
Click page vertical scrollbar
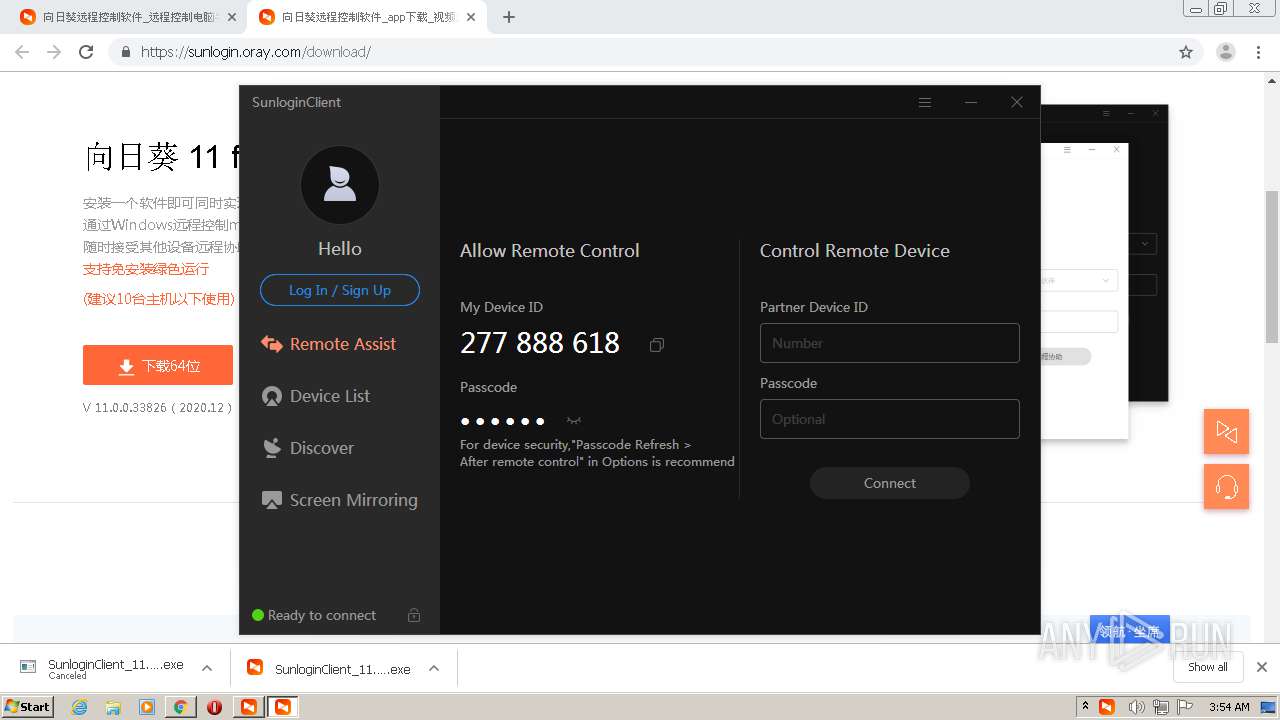click(x=1272, y=265)
